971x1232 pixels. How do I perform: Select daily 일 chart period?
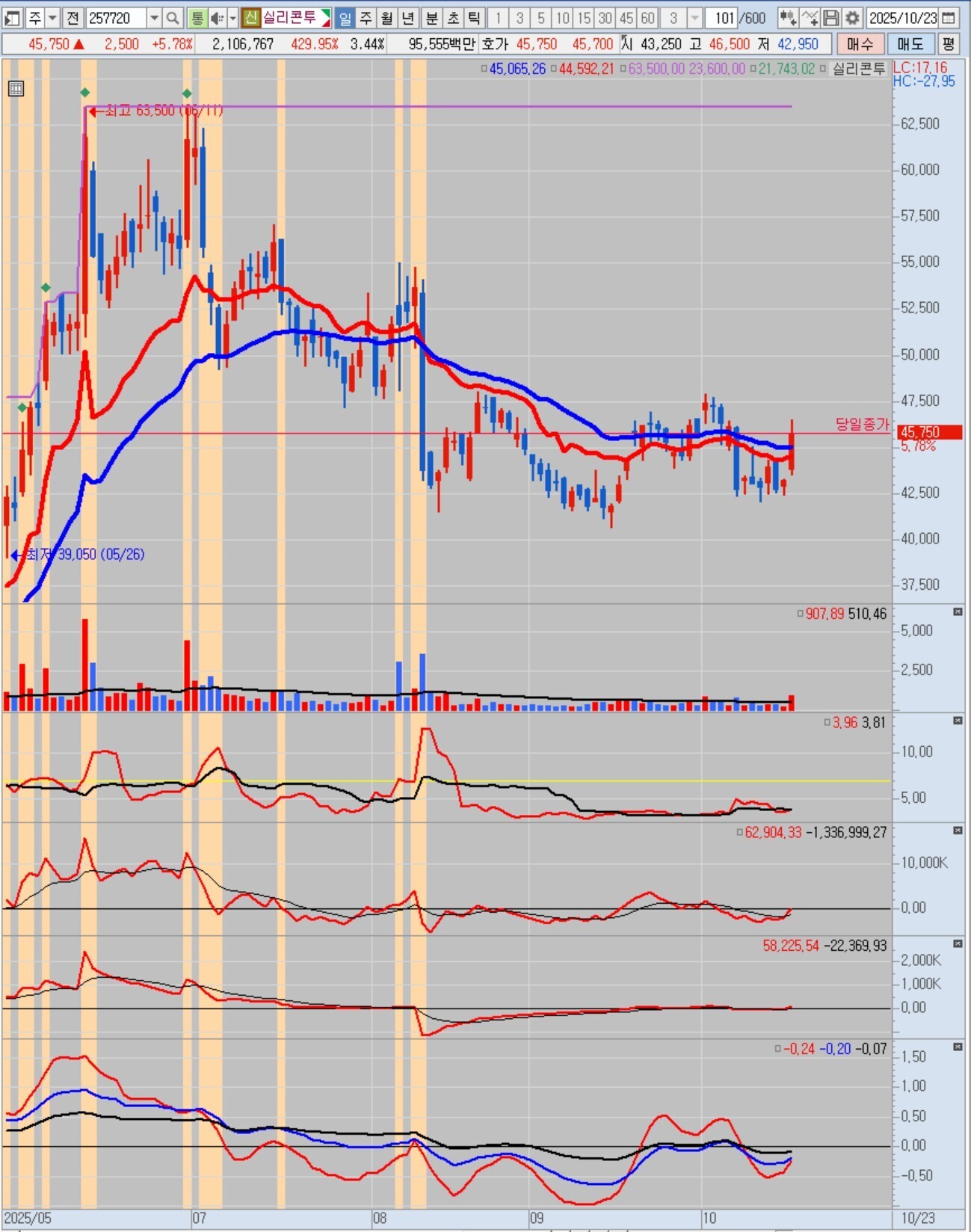pos(345,17)
